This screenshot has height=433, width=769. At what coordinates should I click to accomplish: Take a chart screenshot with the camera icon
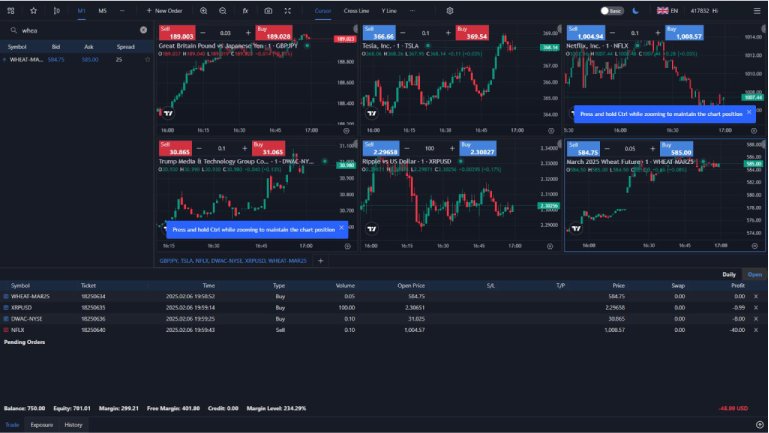coord(268,11)
